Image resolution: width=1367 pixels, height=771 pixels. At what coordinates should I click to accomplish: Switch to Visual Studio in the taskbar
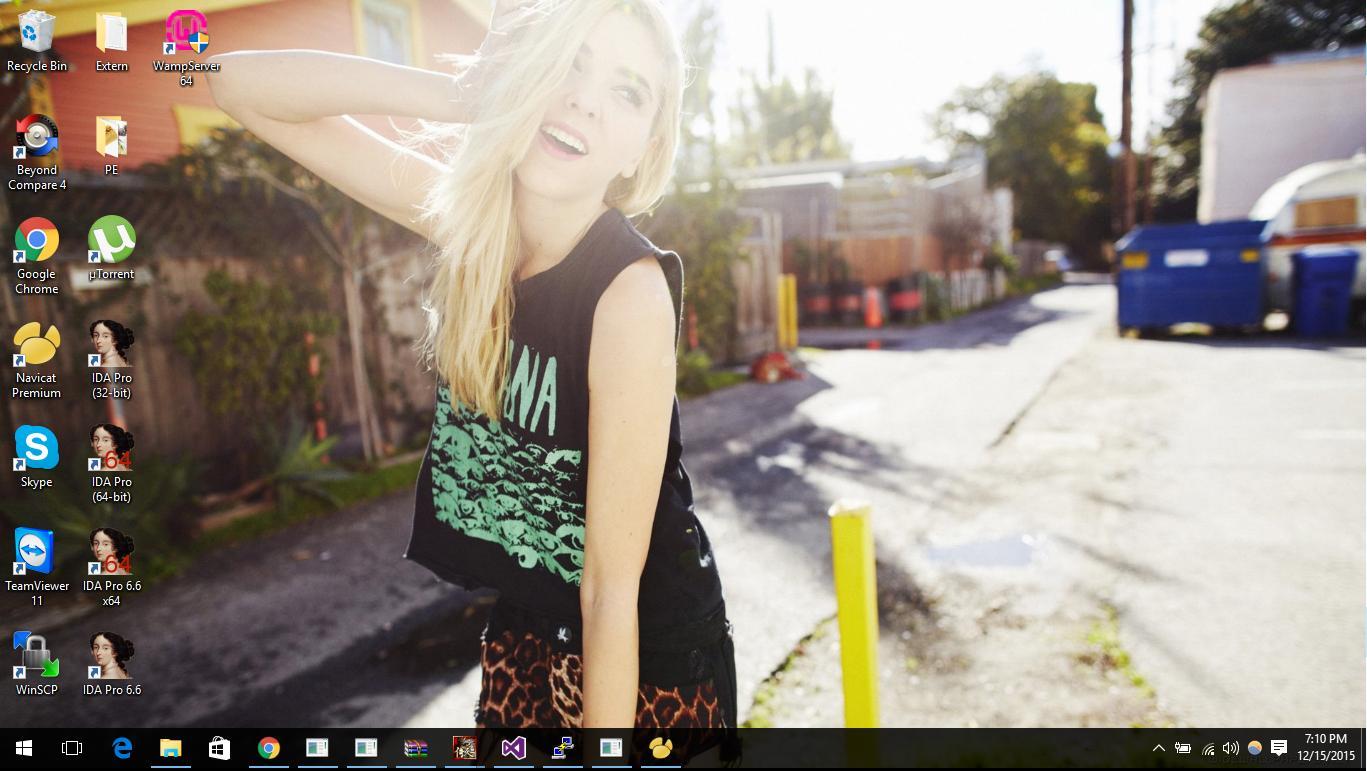pyautogui.click(x=514, y=748)
